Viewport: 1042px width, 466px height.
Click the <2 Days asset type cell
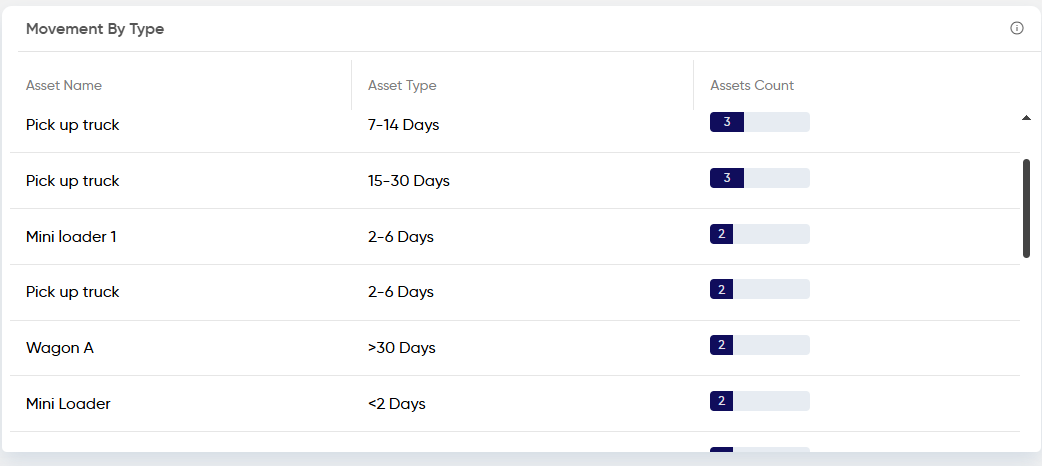coord(396,404)
